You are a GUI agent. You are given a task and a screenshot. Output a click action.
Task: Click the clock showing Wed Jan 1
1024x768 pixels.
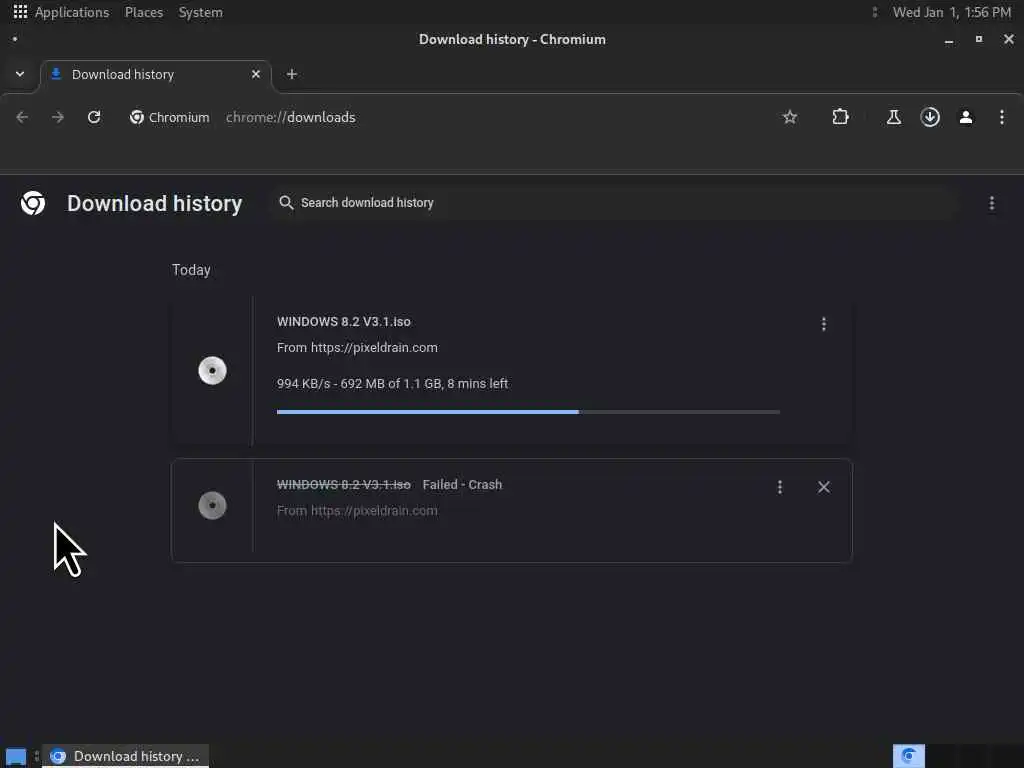[x=952, y=12]
